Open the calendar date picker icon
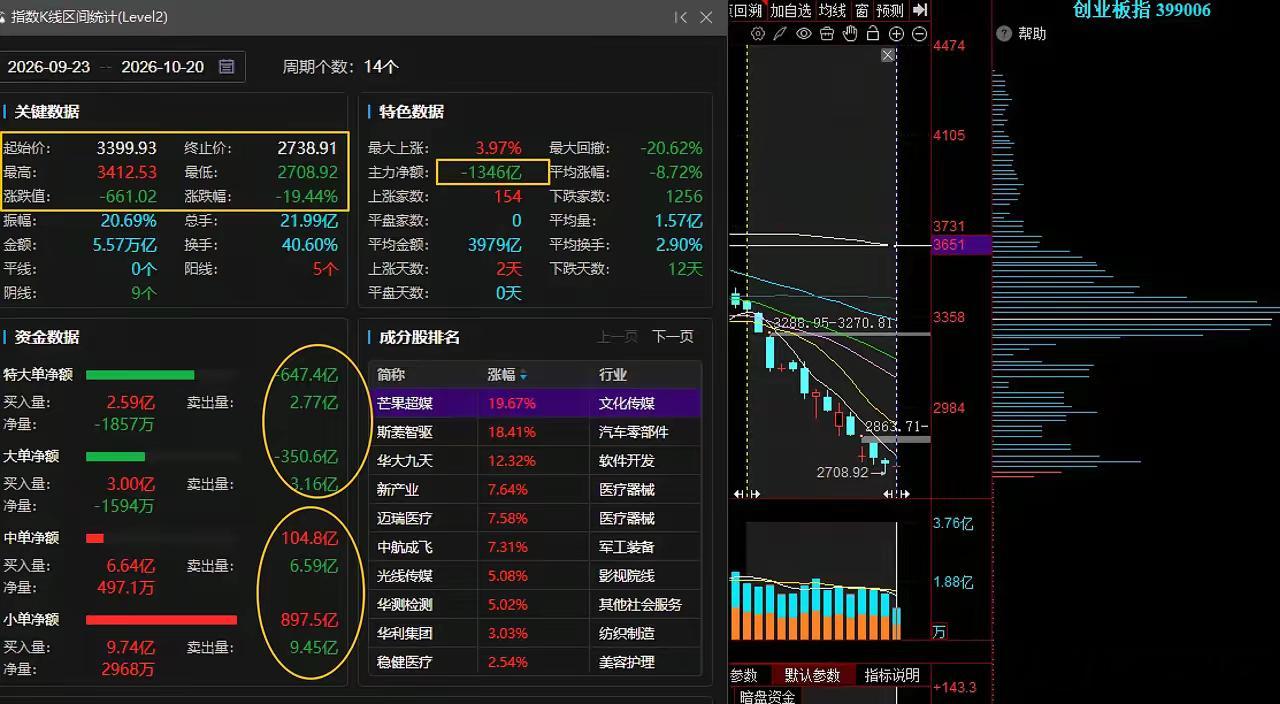The image size is (1280, 704). [227, 66]
